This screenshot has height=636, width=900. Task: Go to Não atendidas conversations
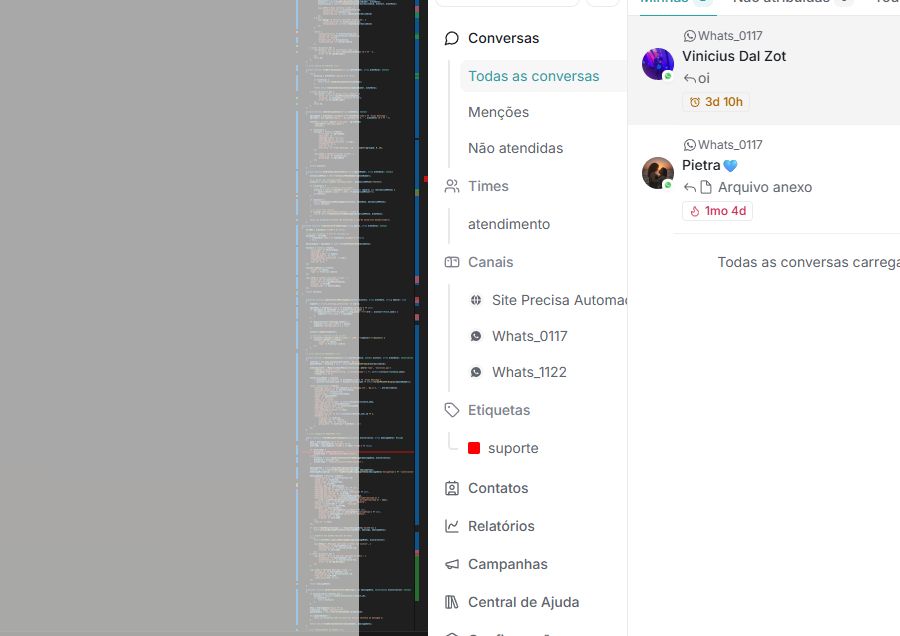click(515, 148)
